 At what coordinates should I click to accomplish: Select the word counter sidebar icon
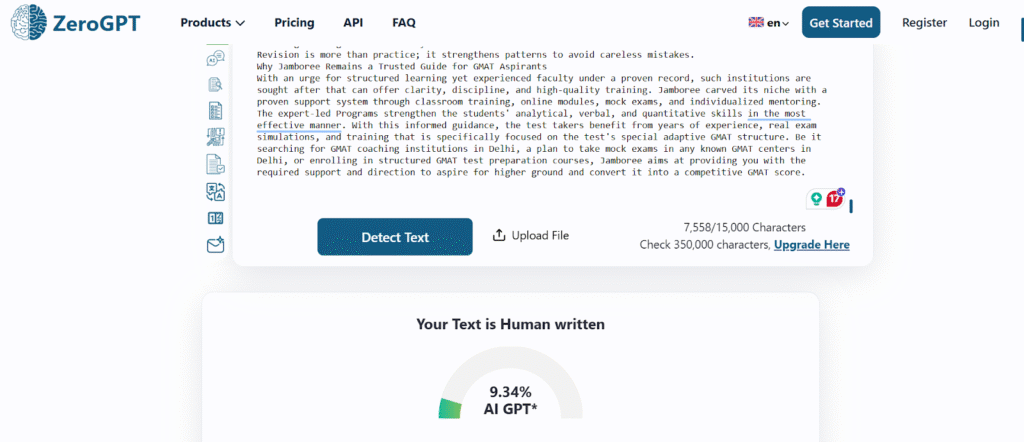coord(215,218)
